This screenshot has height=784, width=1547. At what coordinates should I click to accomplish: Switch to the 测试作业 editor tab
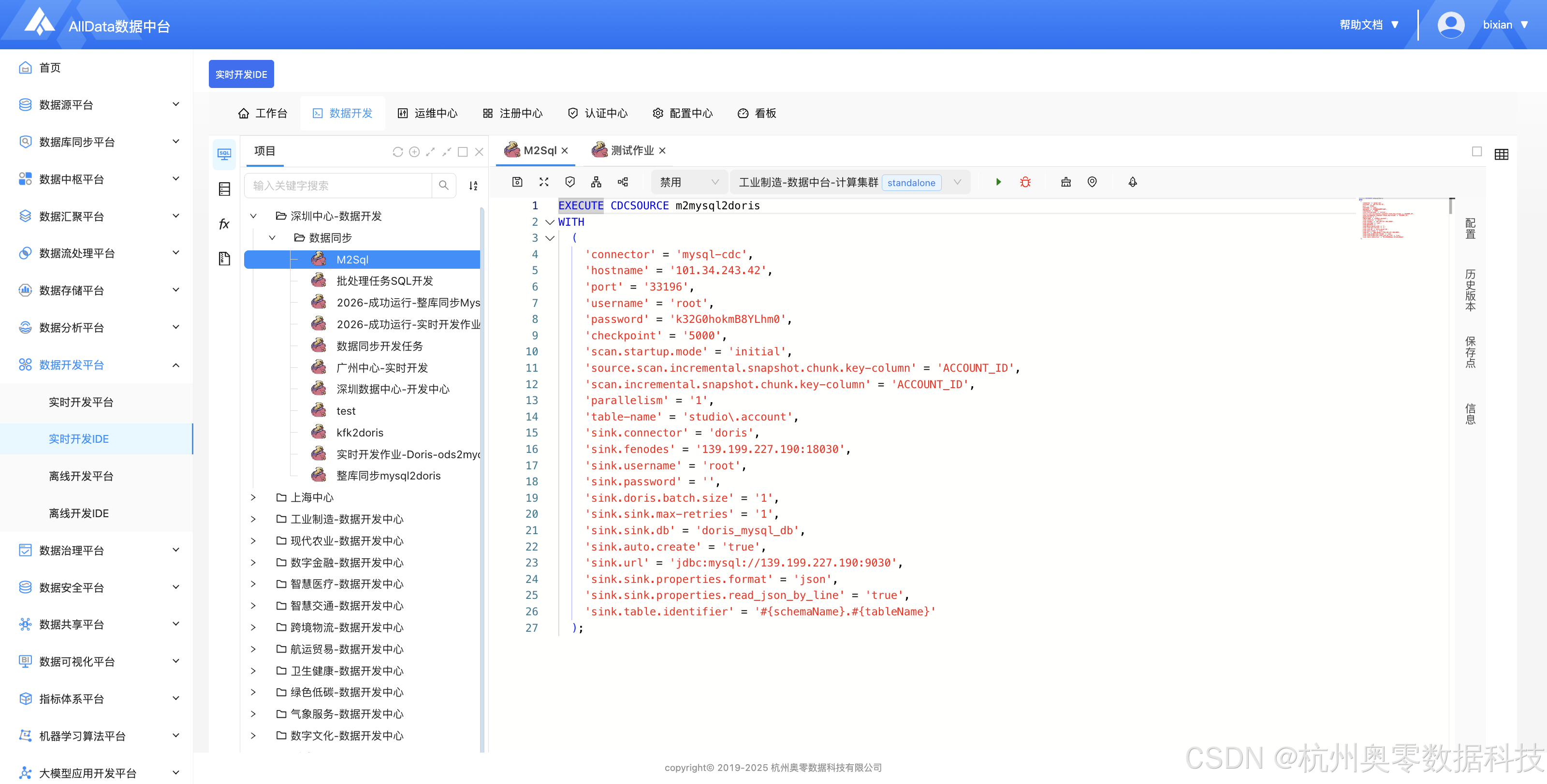[631, 151]
